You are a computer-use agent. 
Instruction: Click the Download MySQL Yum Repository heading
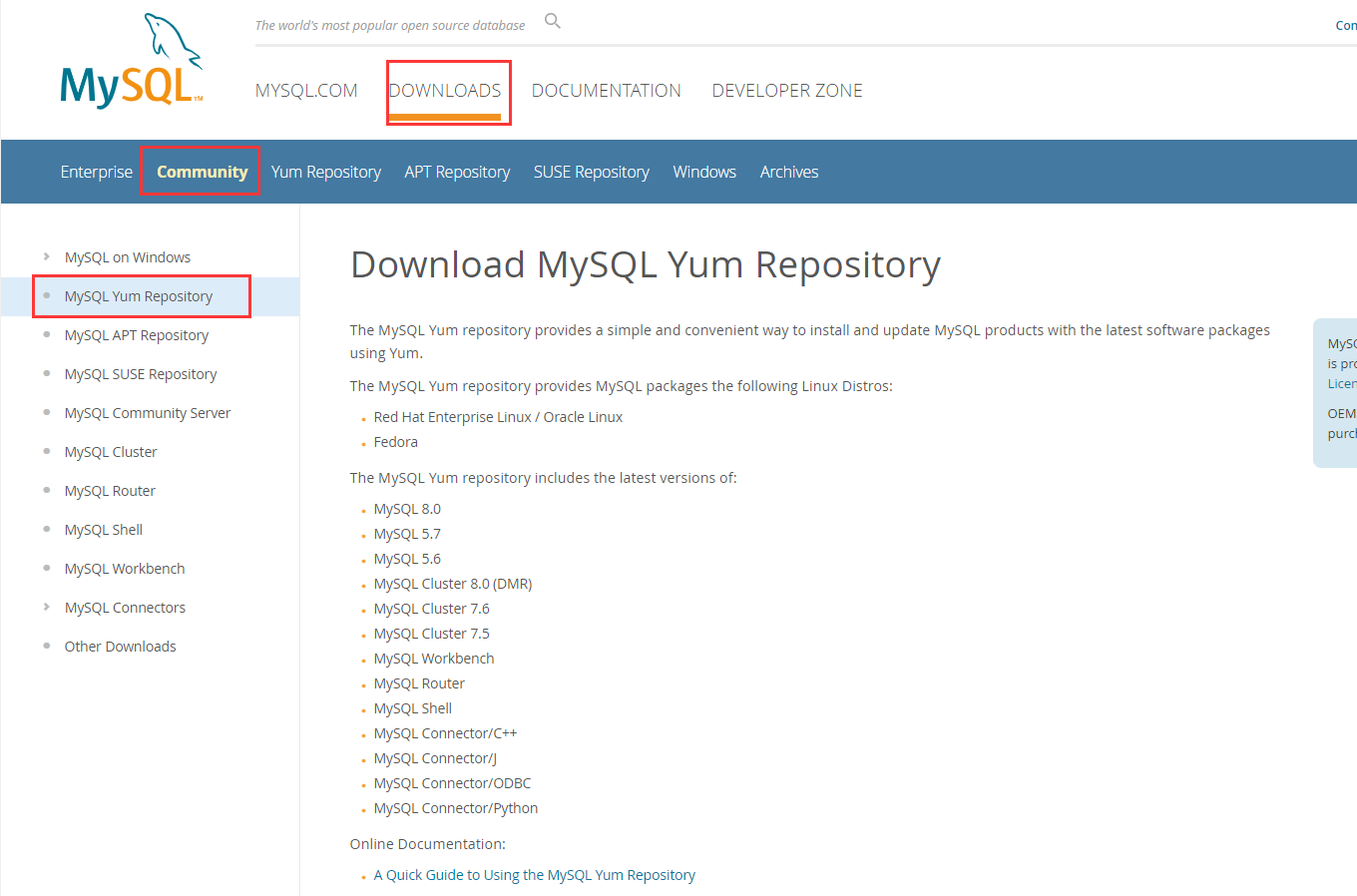tap(646, 265)
